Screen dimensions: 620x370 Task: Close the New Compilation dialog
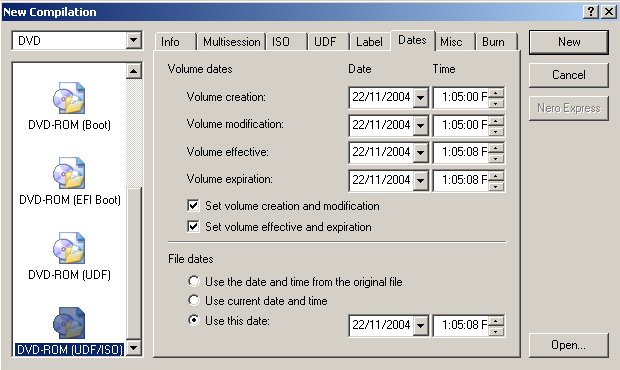(609, 12)
